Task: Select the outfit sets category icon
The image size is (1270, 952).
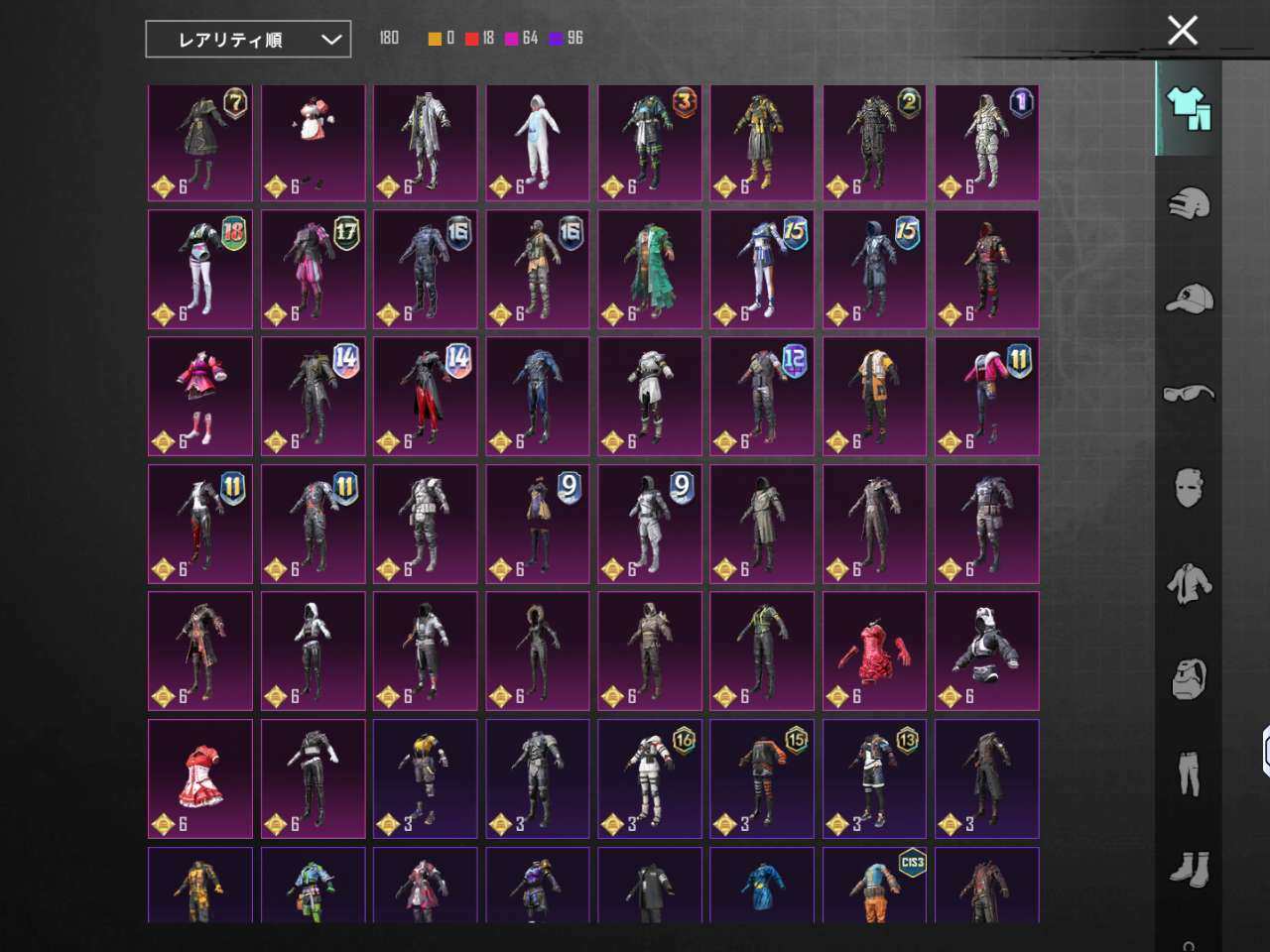Action: [1189, 108]
